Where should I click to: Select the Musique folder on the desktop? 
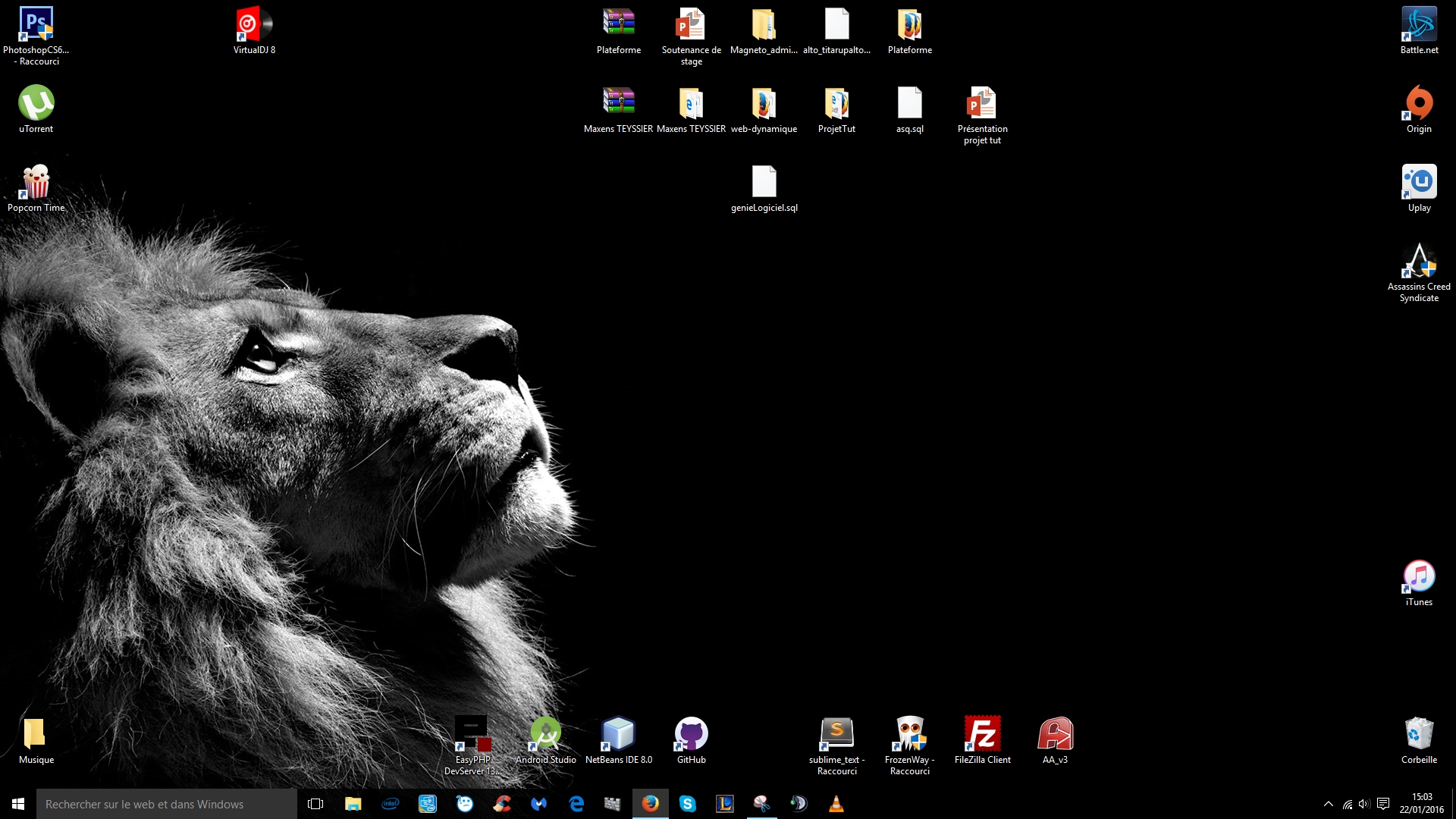coord(36,741)
